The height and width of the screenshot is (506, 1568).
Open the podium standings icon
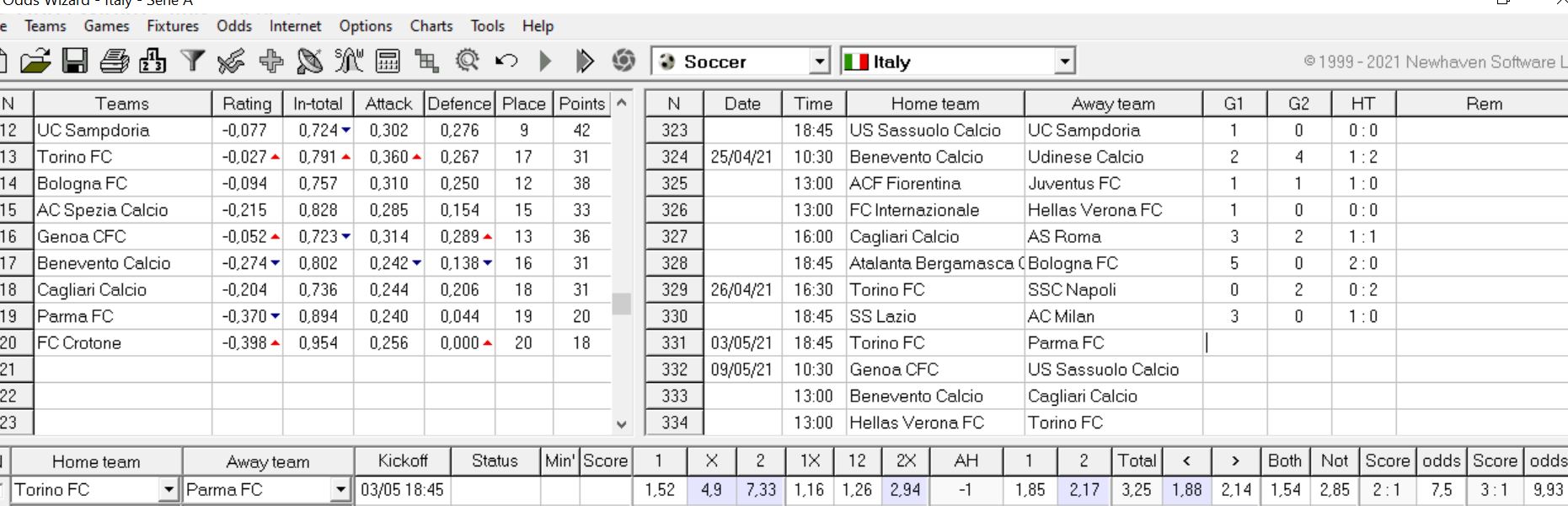tap(153, 61)
